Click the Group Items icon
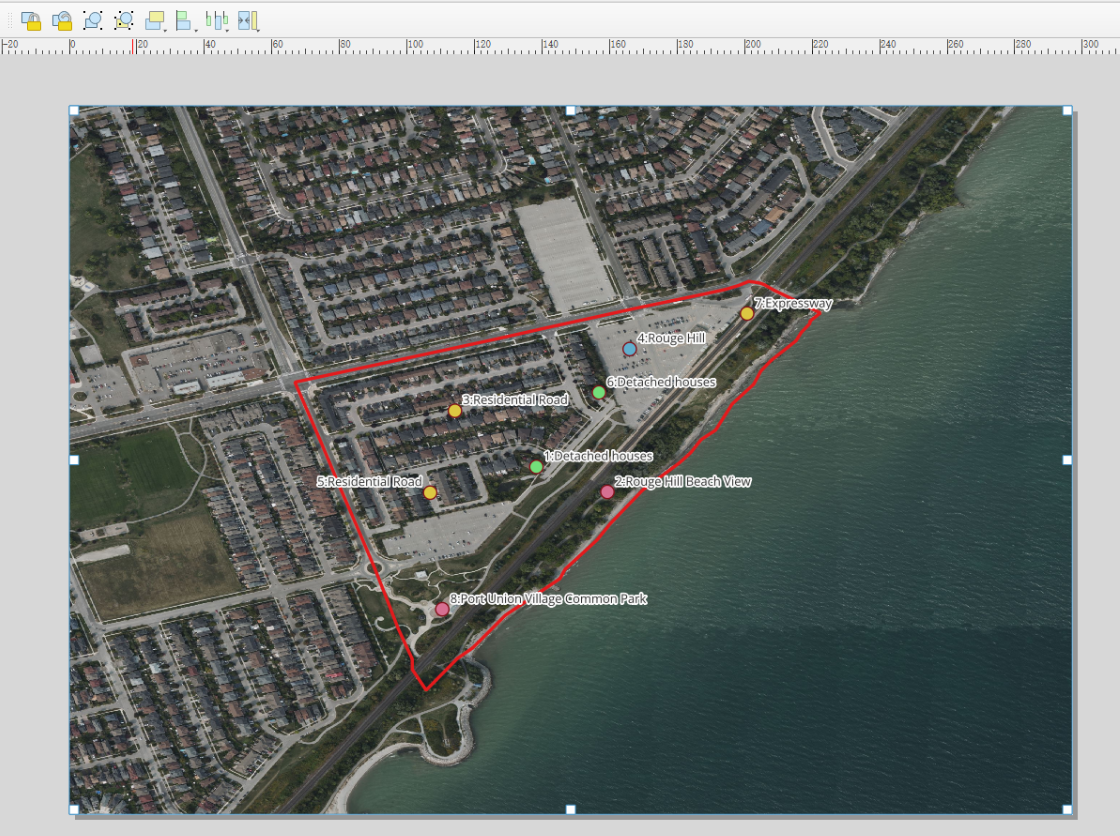Image resolution: width=1120 pixels, height=836 pixels. 93,21
